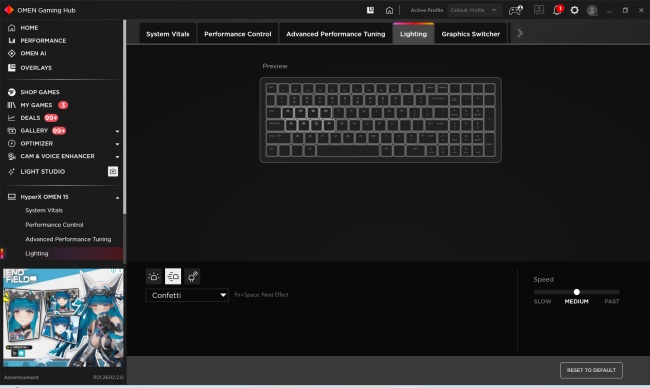Select Performance Control under HyperX OMEN 15
650x388 pixels.
(x=54, y=225)
